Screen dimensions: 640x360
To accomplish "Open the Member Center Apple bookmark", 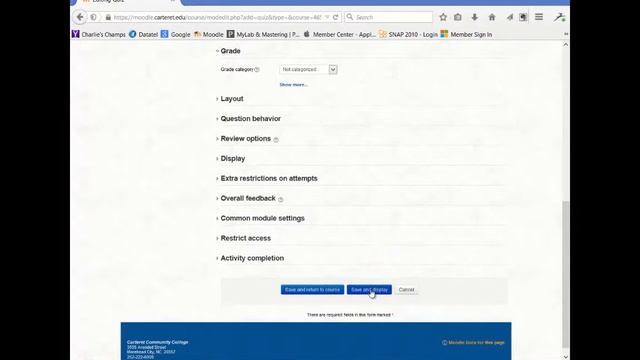I will tap(340, 34).
